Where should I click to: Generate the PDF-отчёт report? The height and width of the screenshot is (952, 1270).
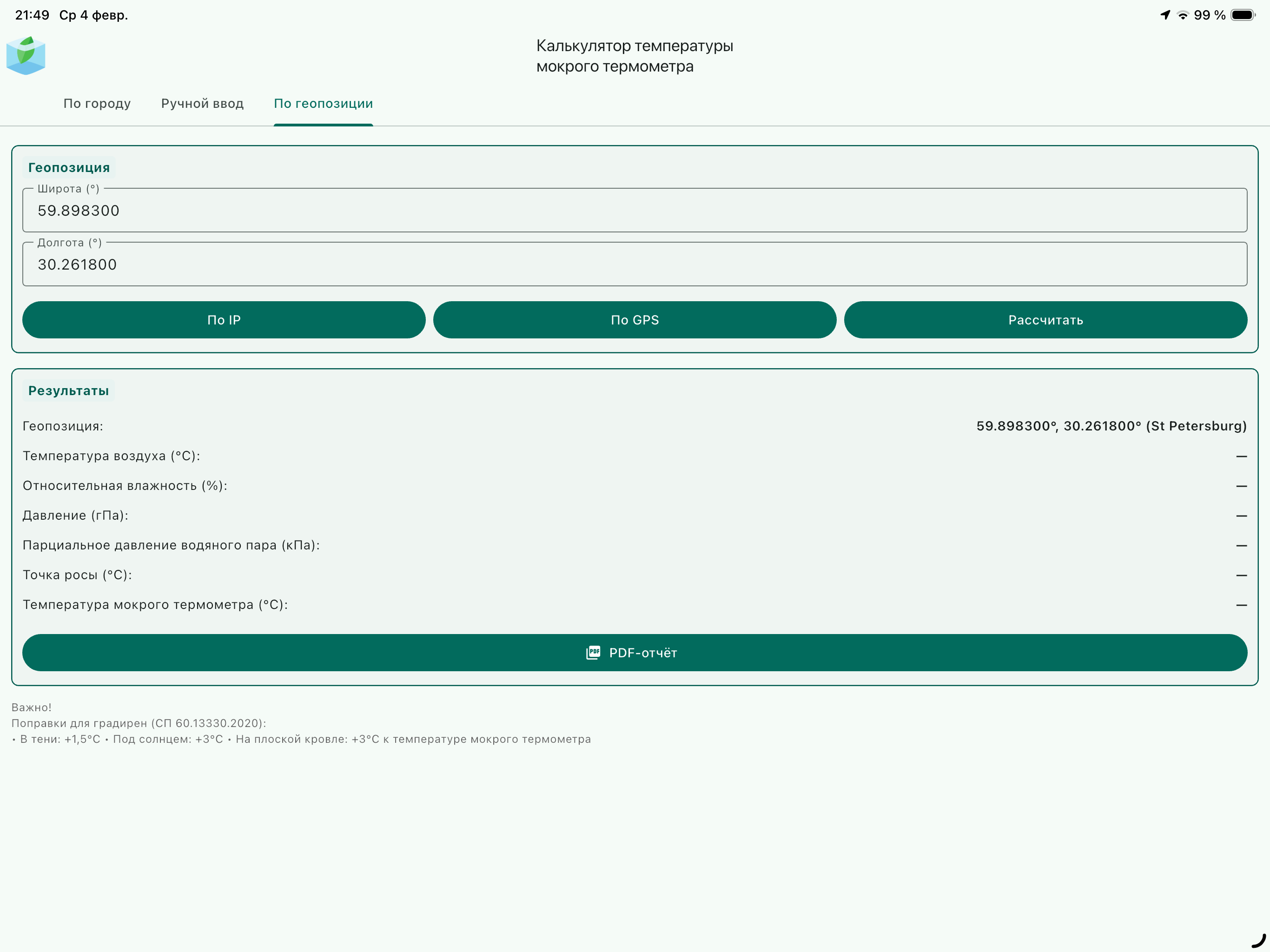(x=635, y=652)
